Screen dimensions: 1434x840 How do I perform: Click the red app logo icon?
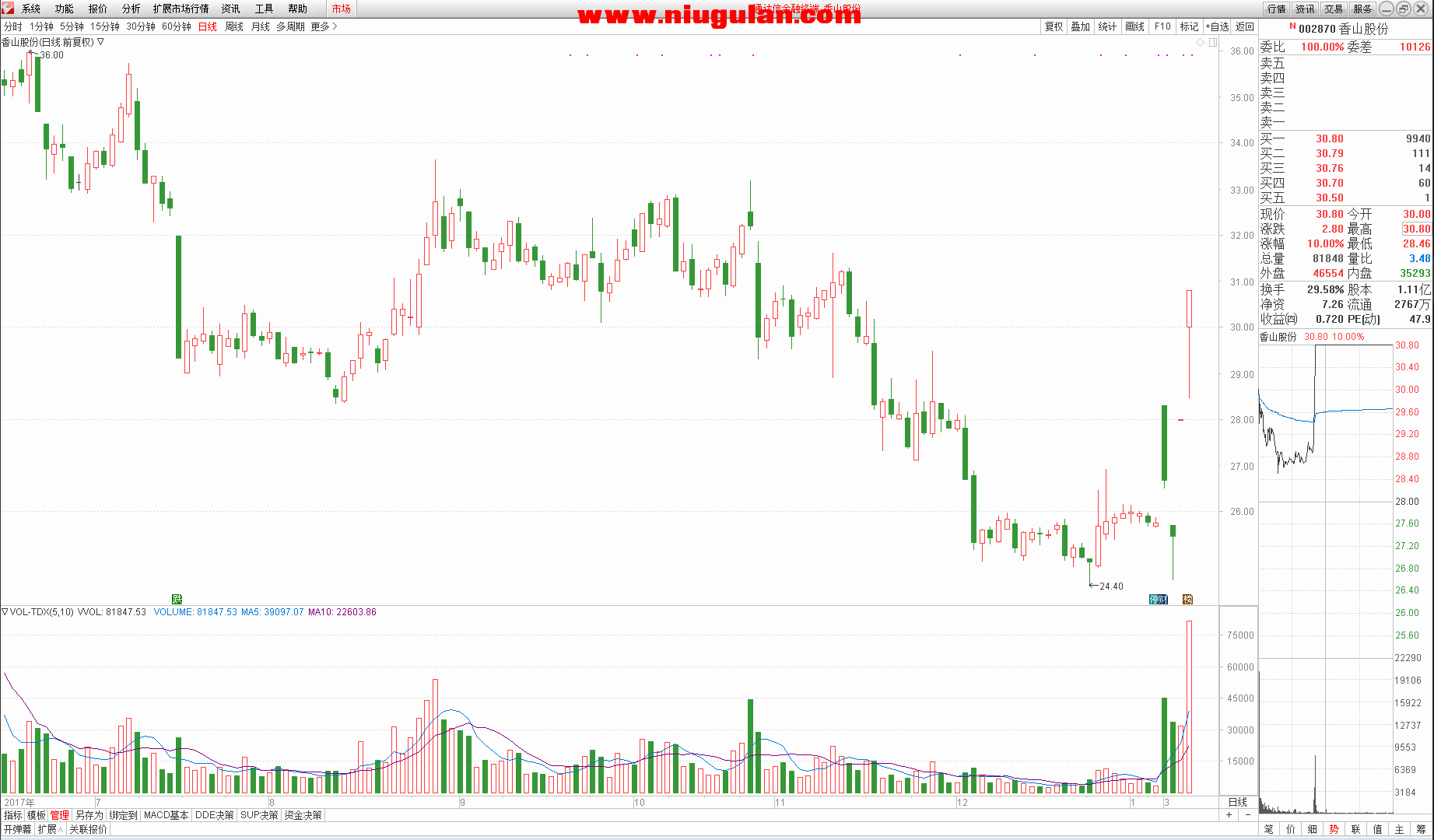[x=8, y=9]
